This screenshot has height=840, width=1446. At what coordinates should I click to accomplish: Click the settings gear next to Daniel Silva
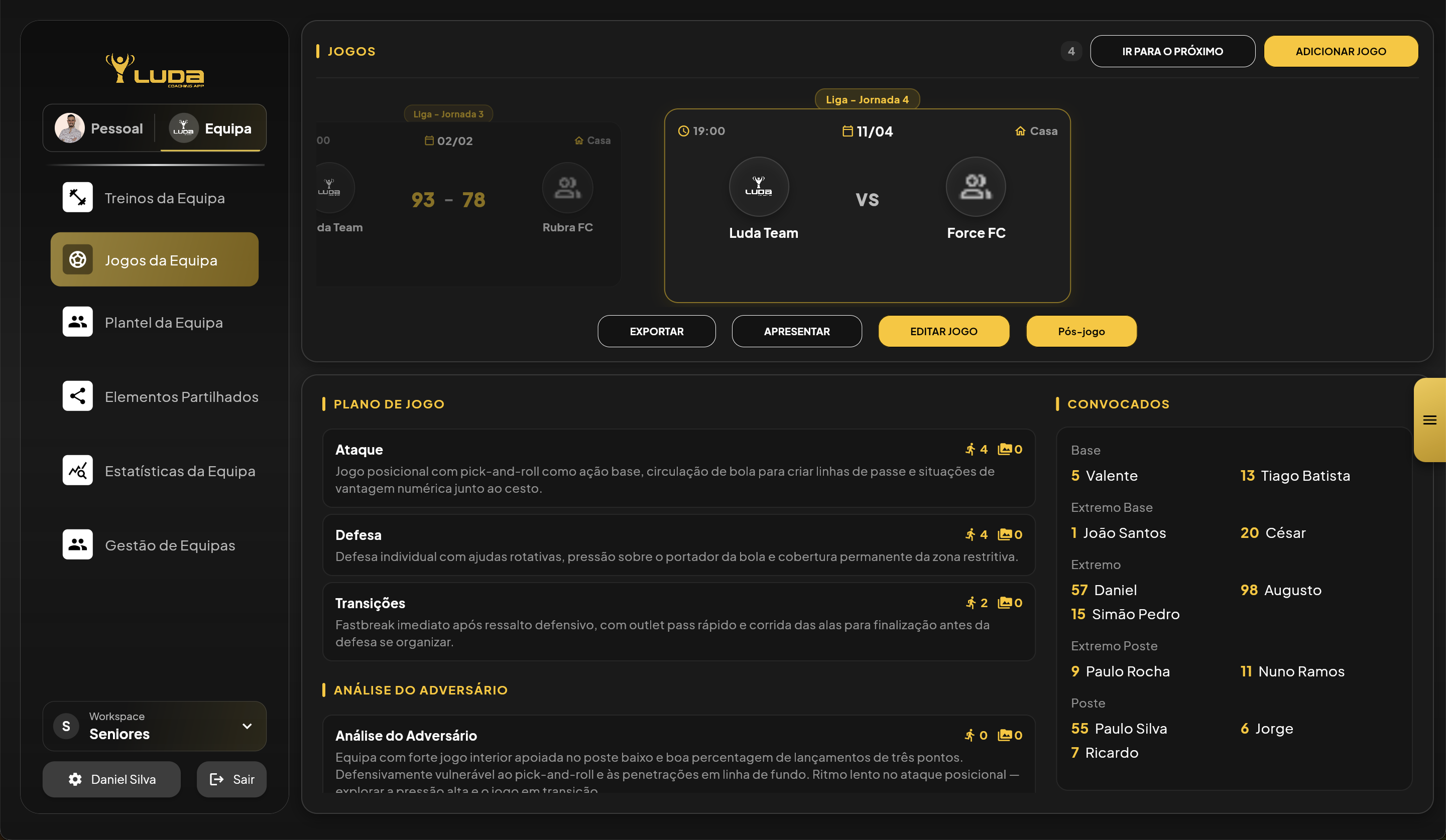75,779
